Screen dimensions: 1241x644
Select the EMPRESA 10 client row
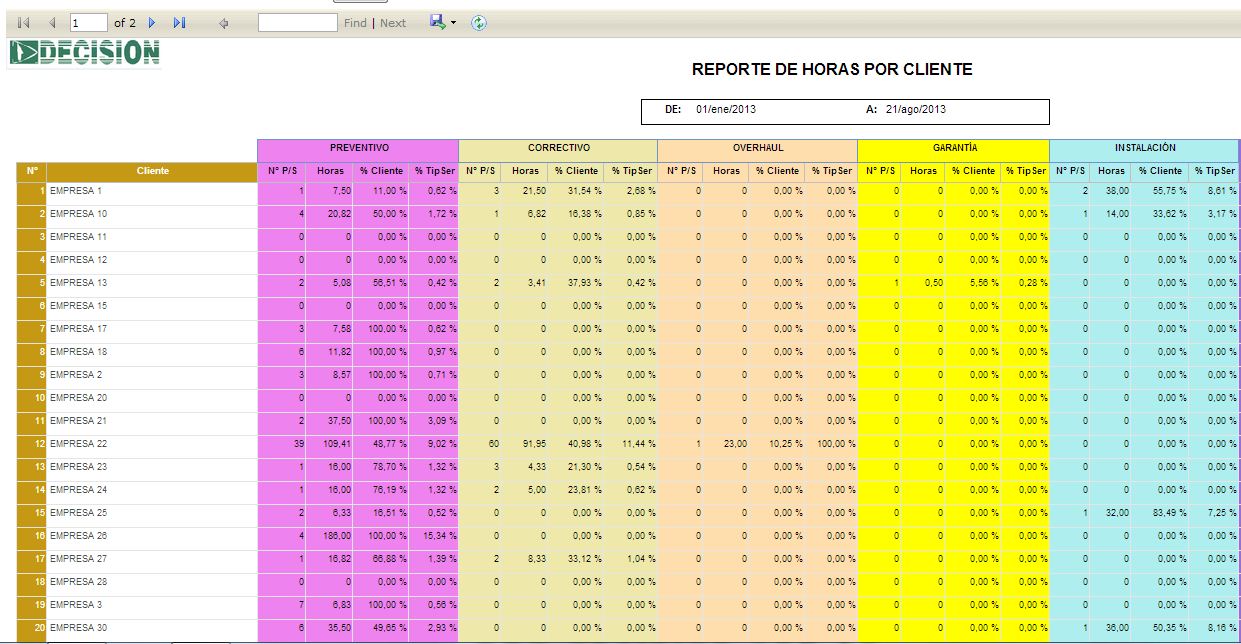[x=628, y=214]
